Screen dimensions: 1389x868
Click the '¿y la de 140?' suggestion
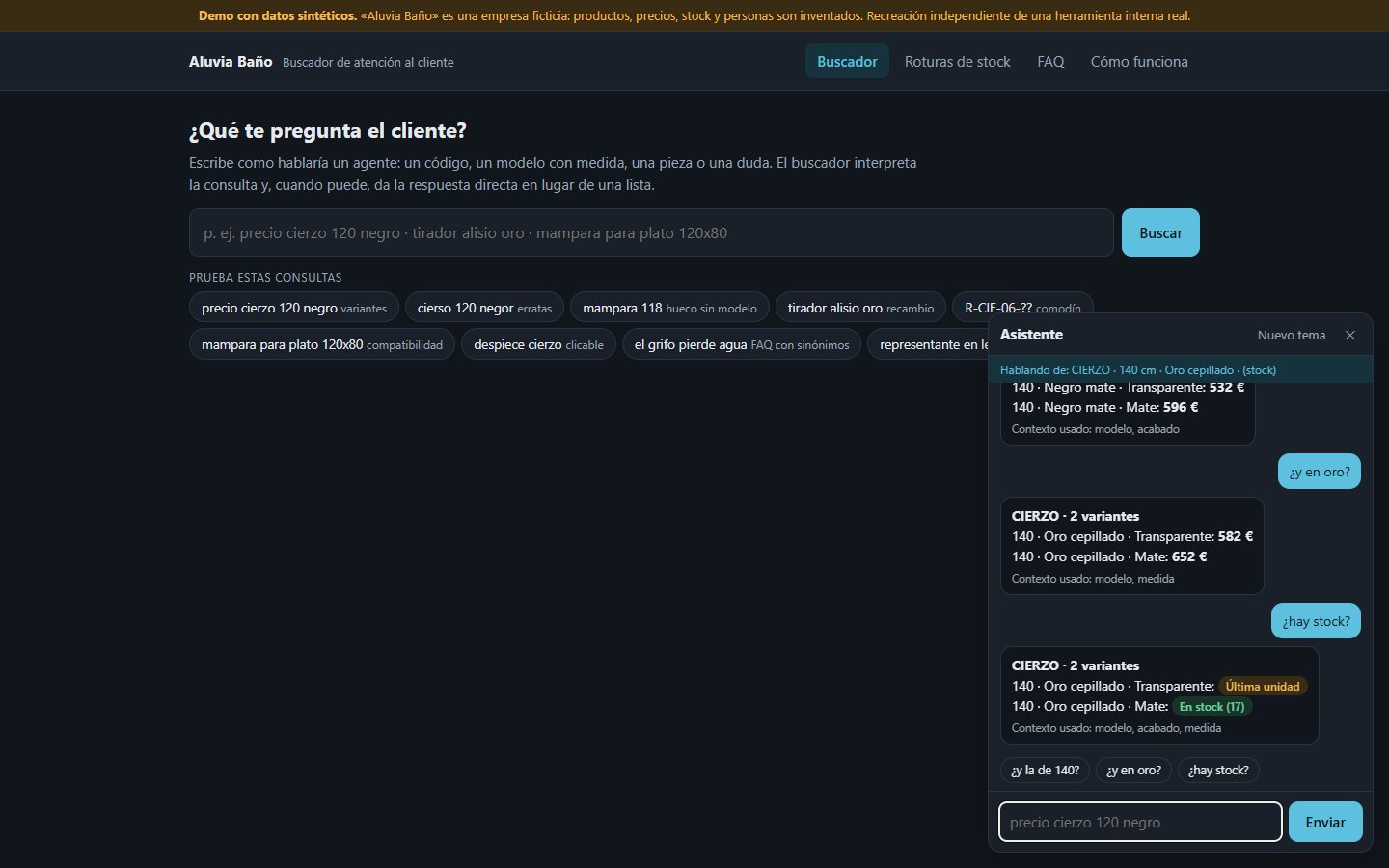click(1045, 770)
